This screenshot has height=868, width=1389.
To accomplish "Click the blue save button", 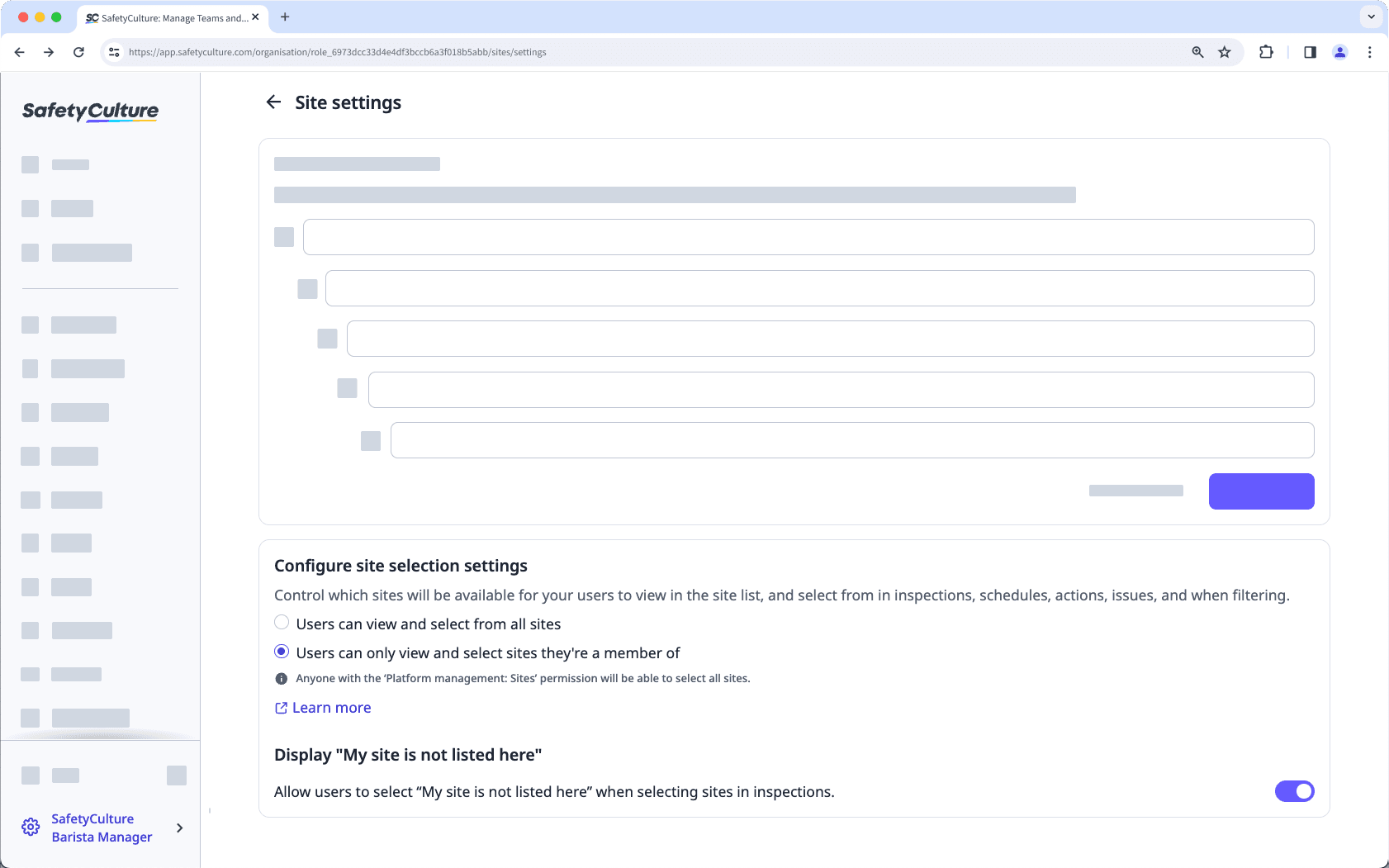I will [x=1261, y=491].
